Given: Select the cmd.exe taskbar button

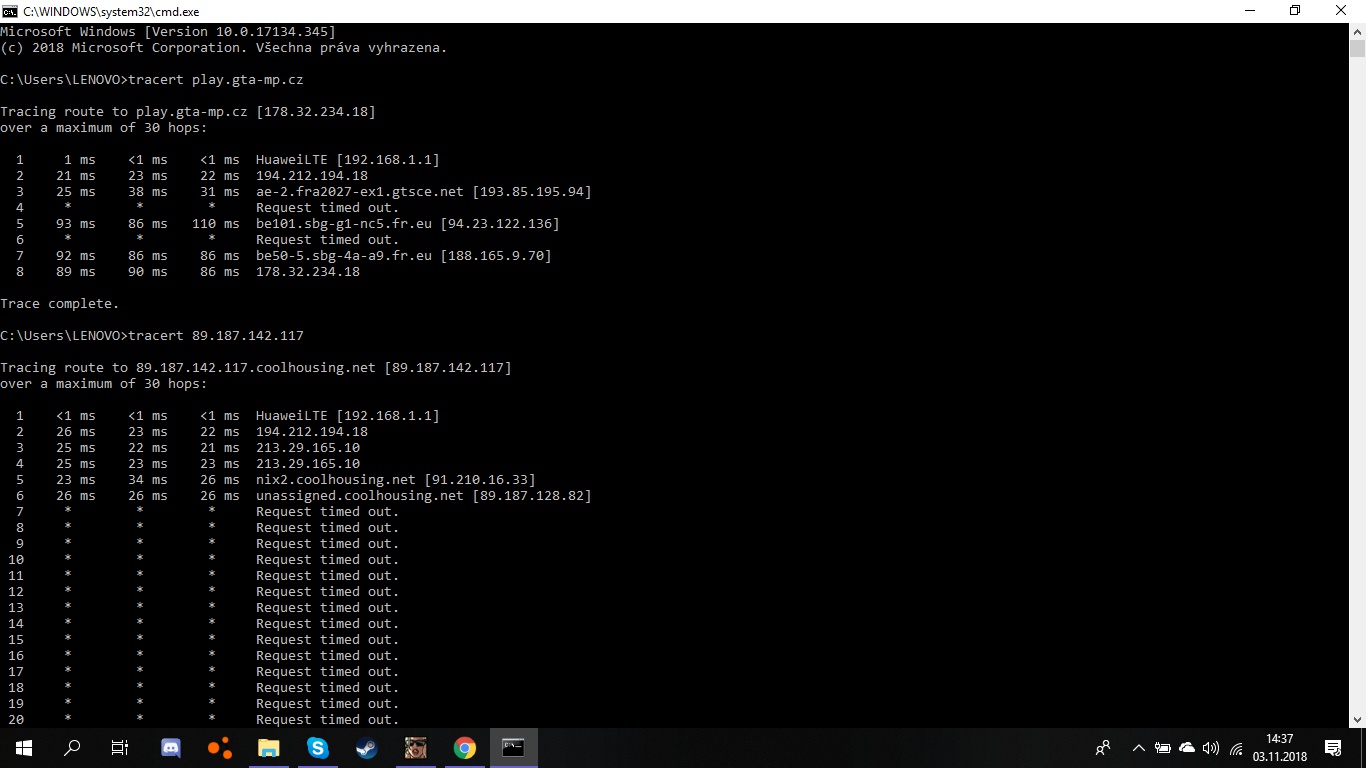Looking at the screenshot, I should click(514, 748).
